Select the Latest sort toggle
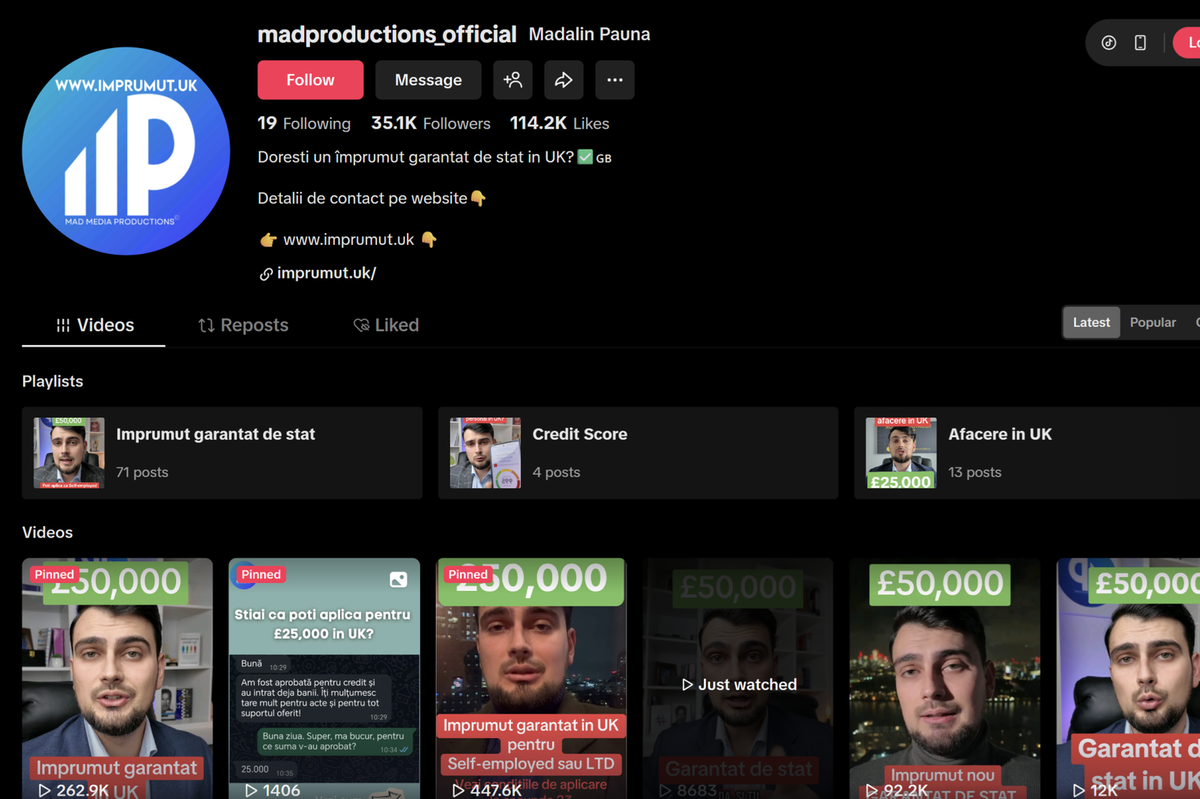This screenshot has height=799, width=1200. (1091, 323)
